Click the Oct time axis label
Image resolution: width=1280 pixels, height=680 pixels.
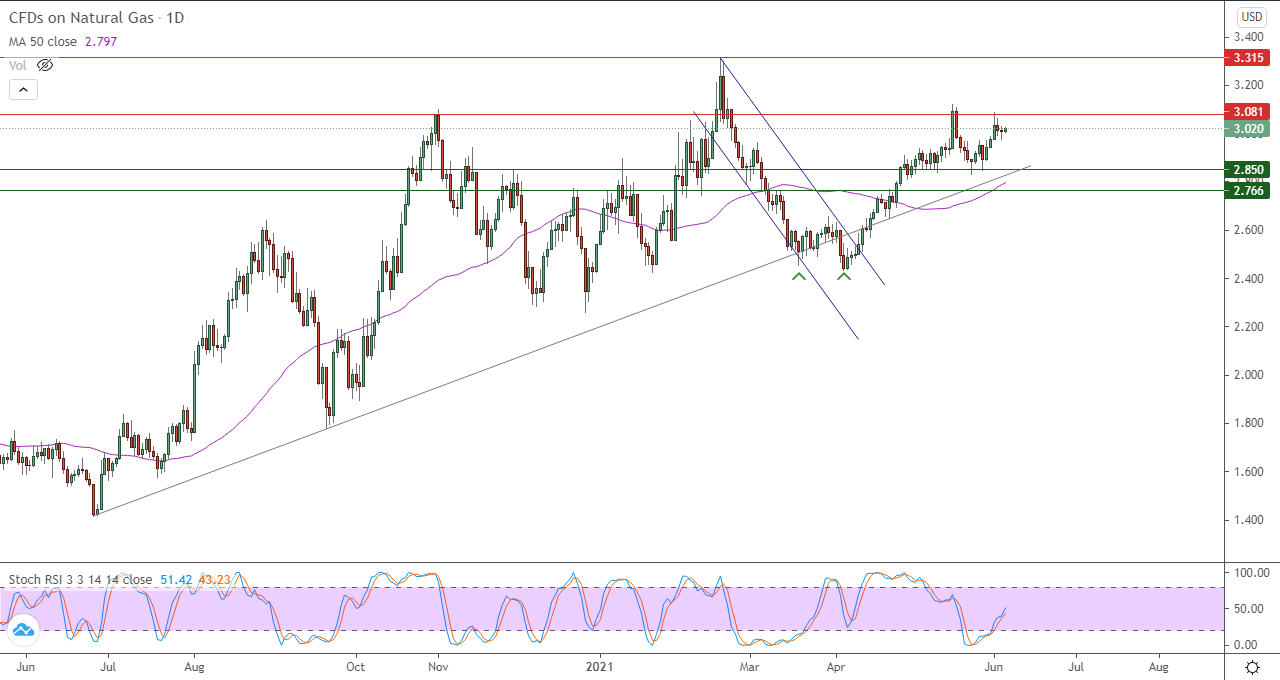(356, 665)
